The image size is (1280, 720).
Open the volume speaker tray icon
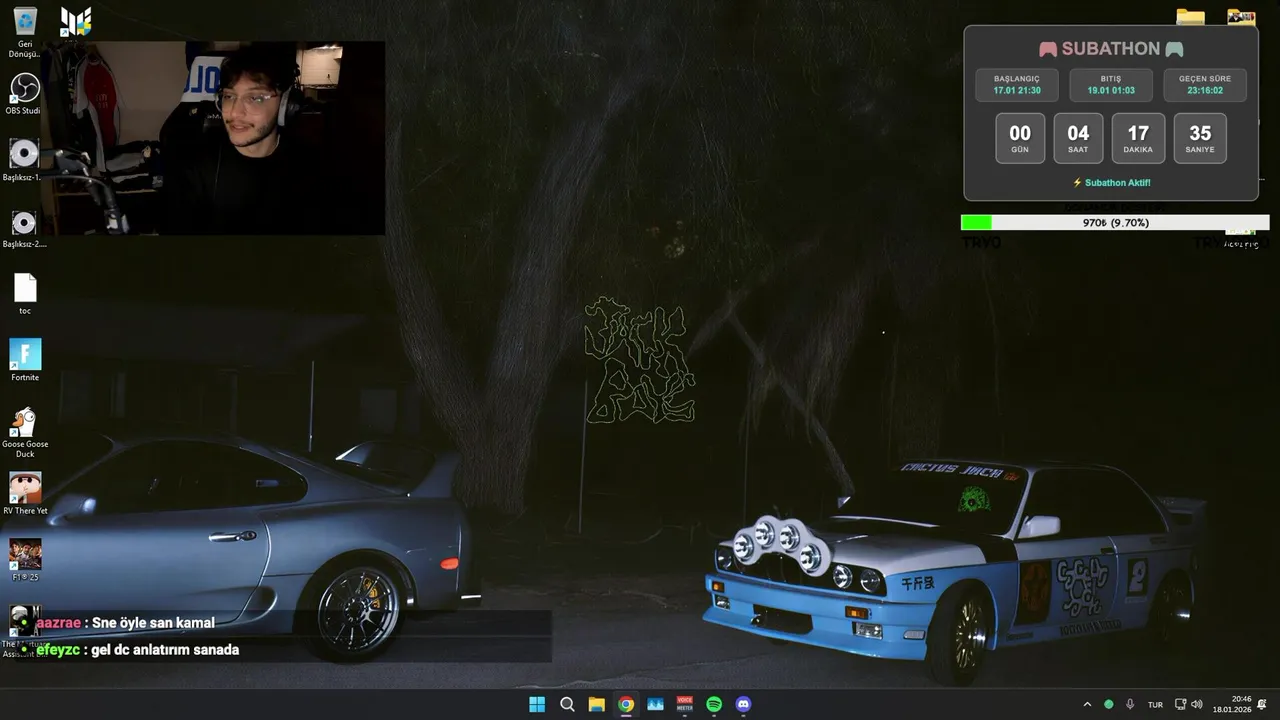click(x=1197, y=704)
